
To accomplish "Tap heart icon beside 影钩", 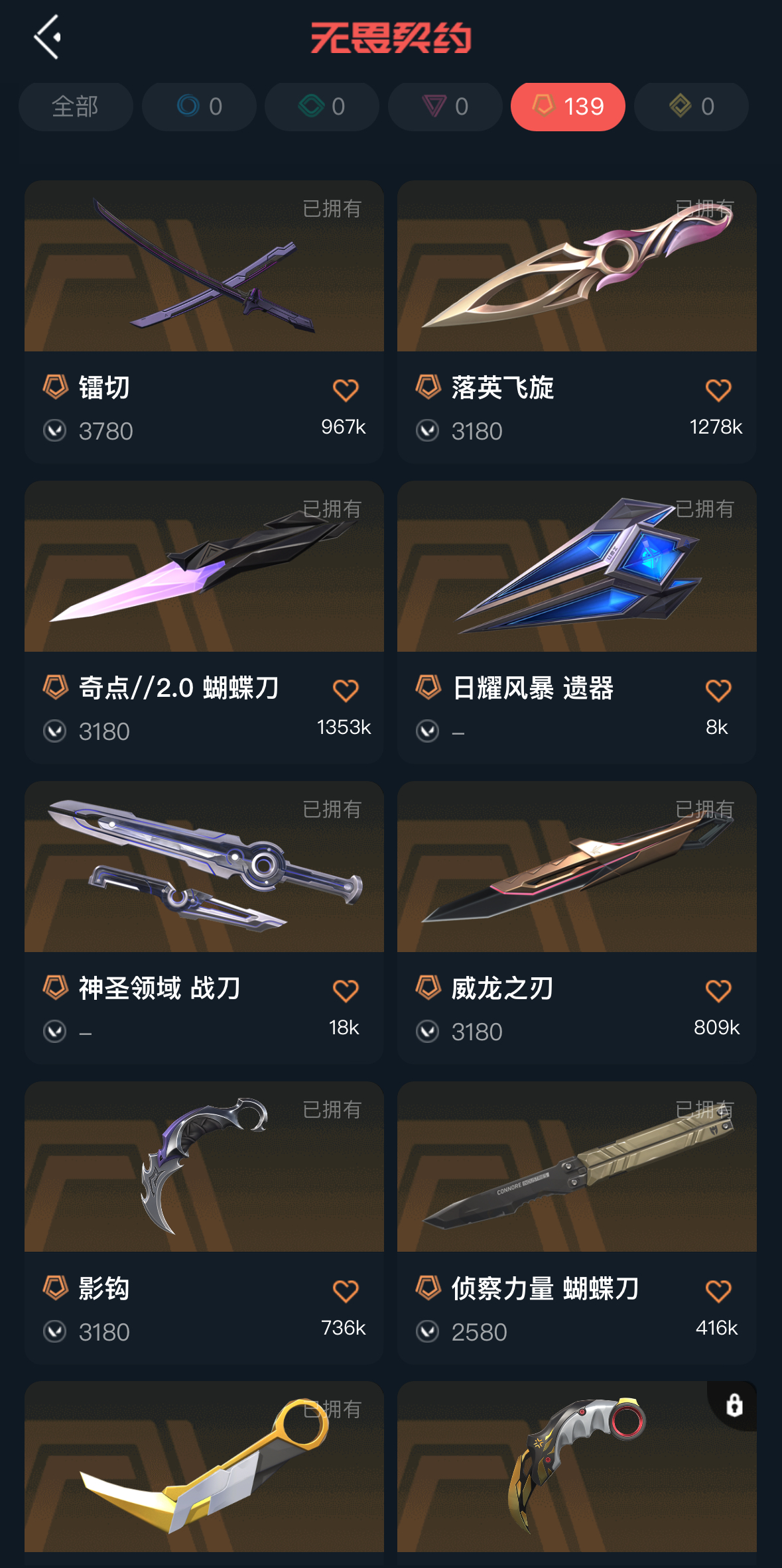I will [x=346, y=1291].
